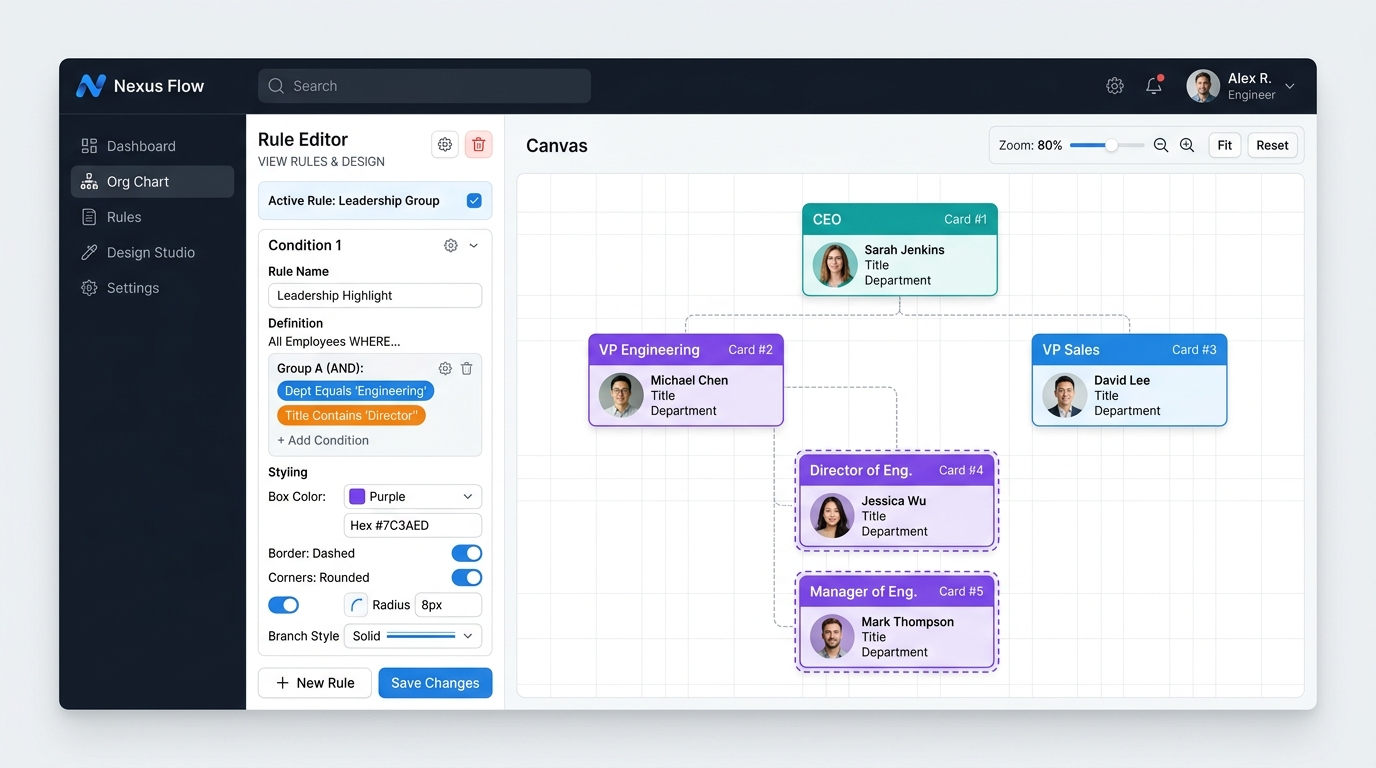Go to Rules in the sidebar
Screen dimensions: 1376x768
[152, 217]
